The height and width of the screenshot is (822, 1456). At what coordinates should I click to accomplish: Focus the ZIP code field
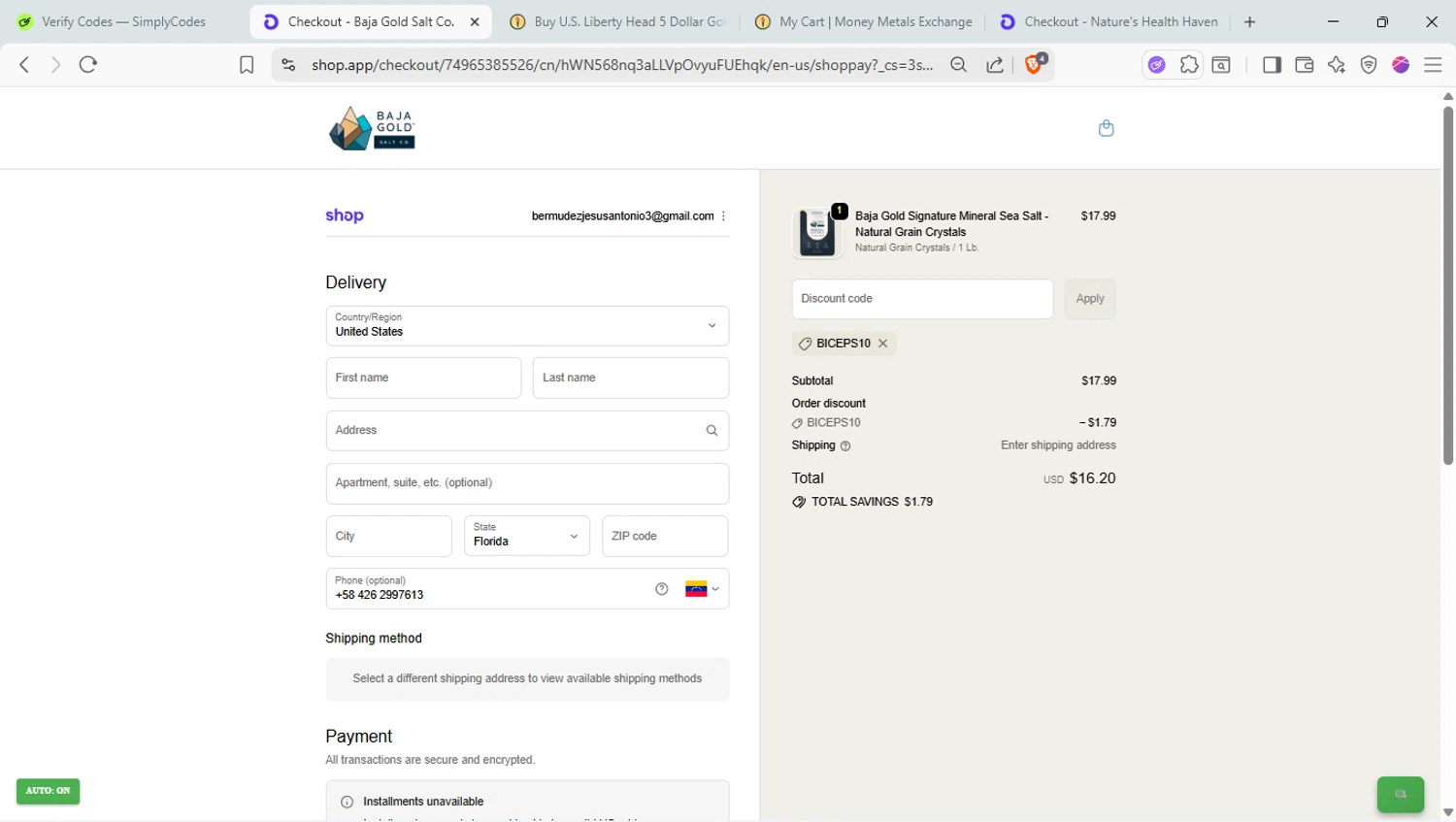[x=665, y=536]
